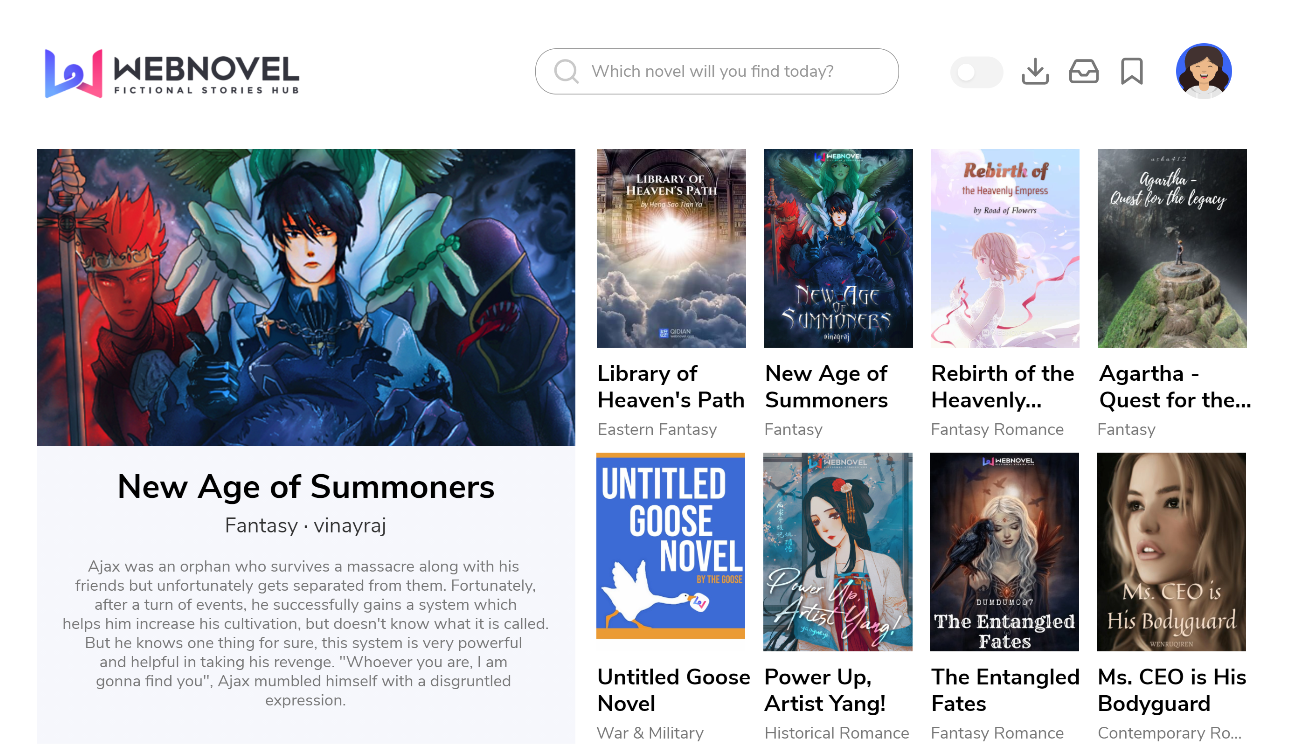Screen dimensions: 1300x750
Task: Open the Ms. CEO is His Bodyguard cover
Action: coord(1172,552)
